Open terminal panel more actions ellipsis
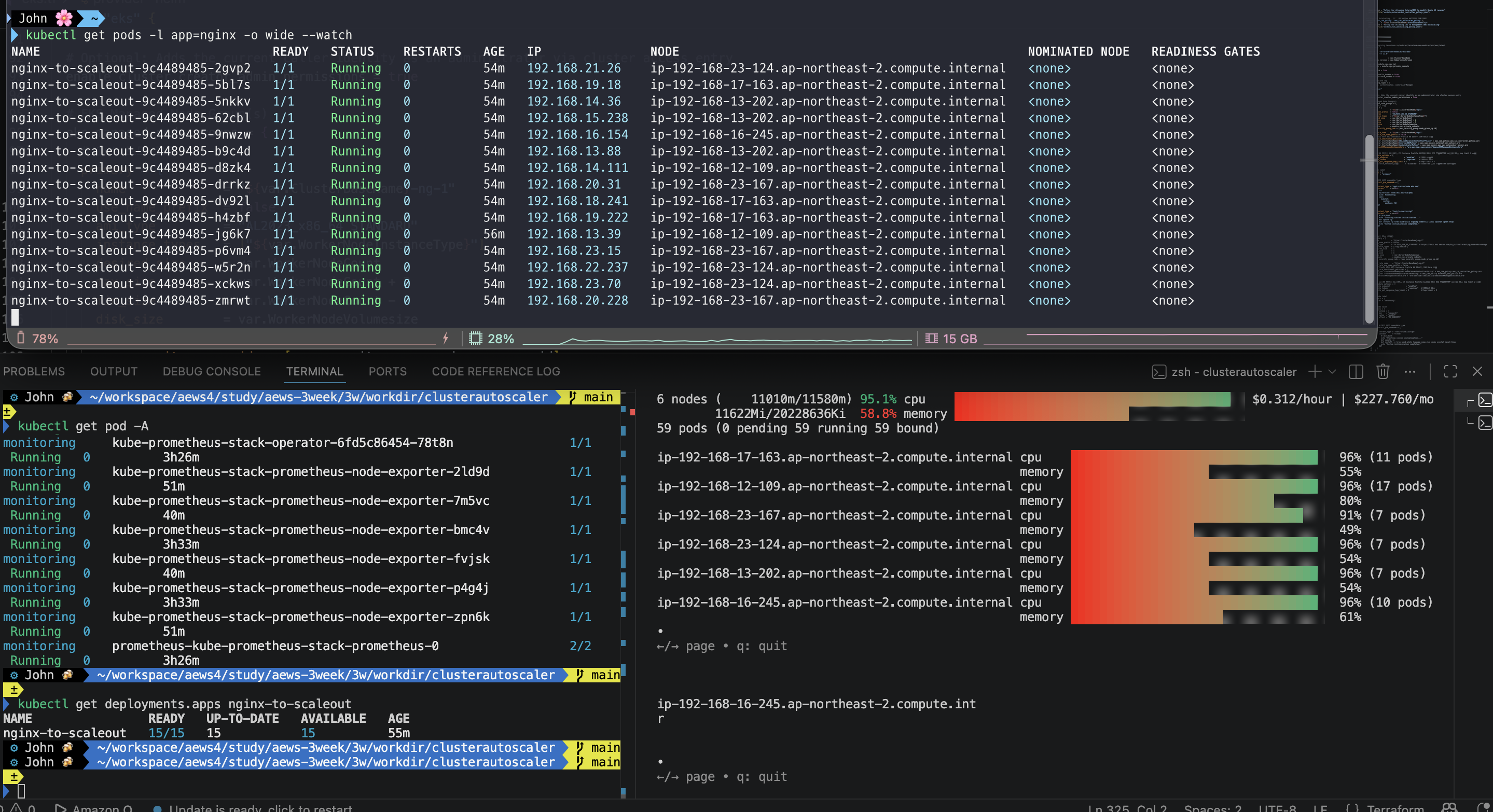 pos(1410,372)
